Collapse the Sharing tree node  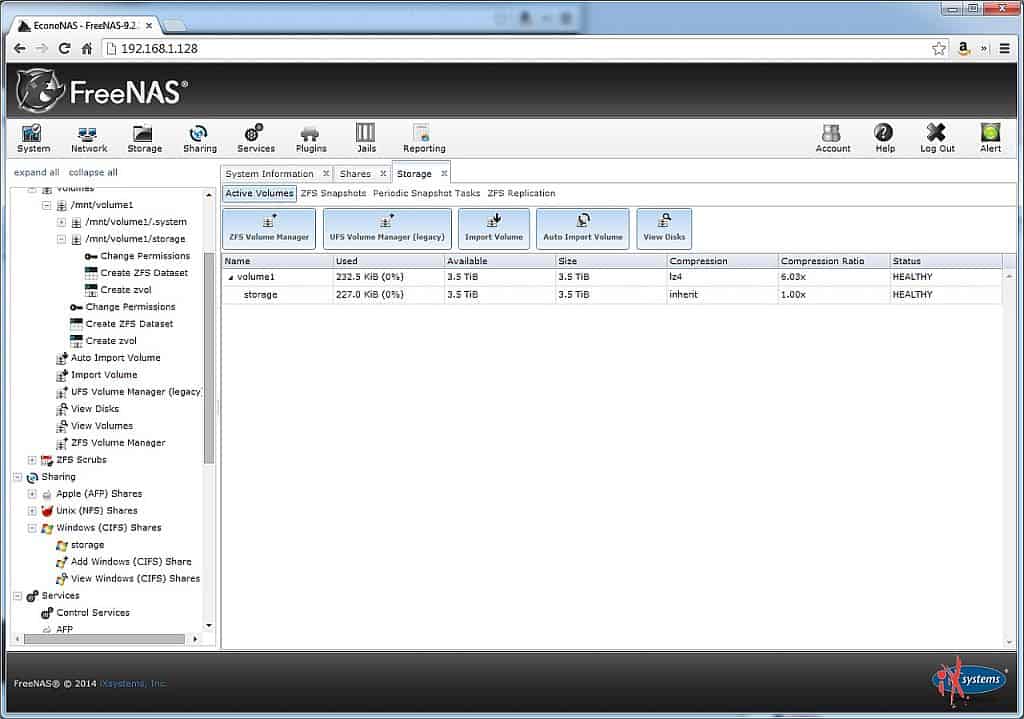click(18, 477)
